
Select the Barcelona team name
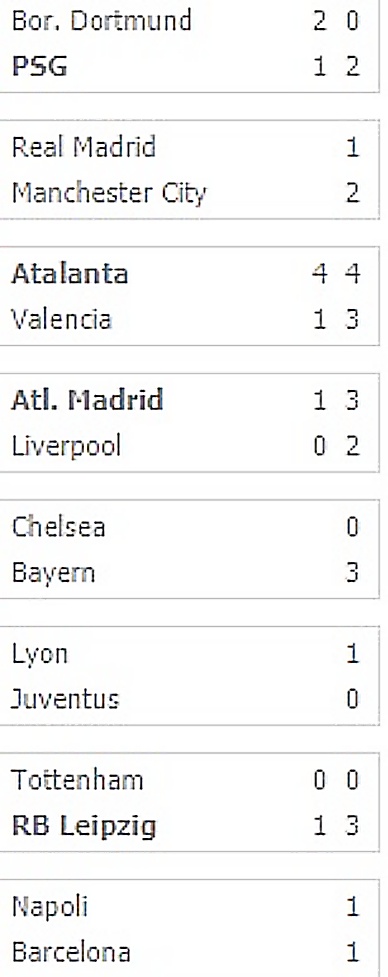[x=71, y=953]
